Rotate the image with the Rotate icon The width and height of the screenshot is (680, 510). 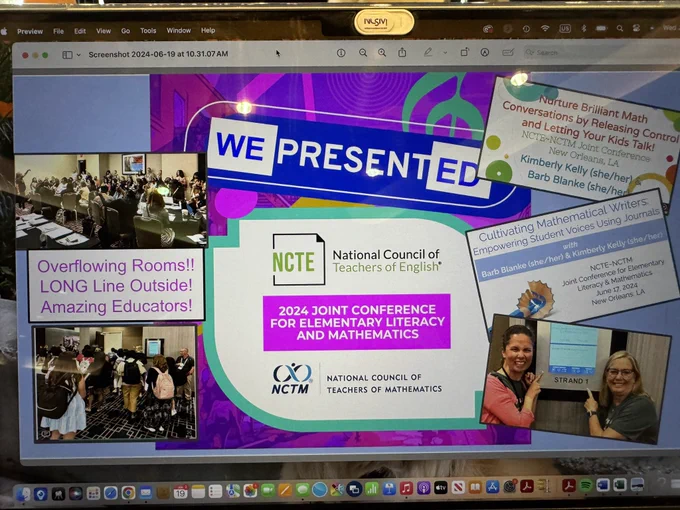pyautogui.click(x=464, y=52)
